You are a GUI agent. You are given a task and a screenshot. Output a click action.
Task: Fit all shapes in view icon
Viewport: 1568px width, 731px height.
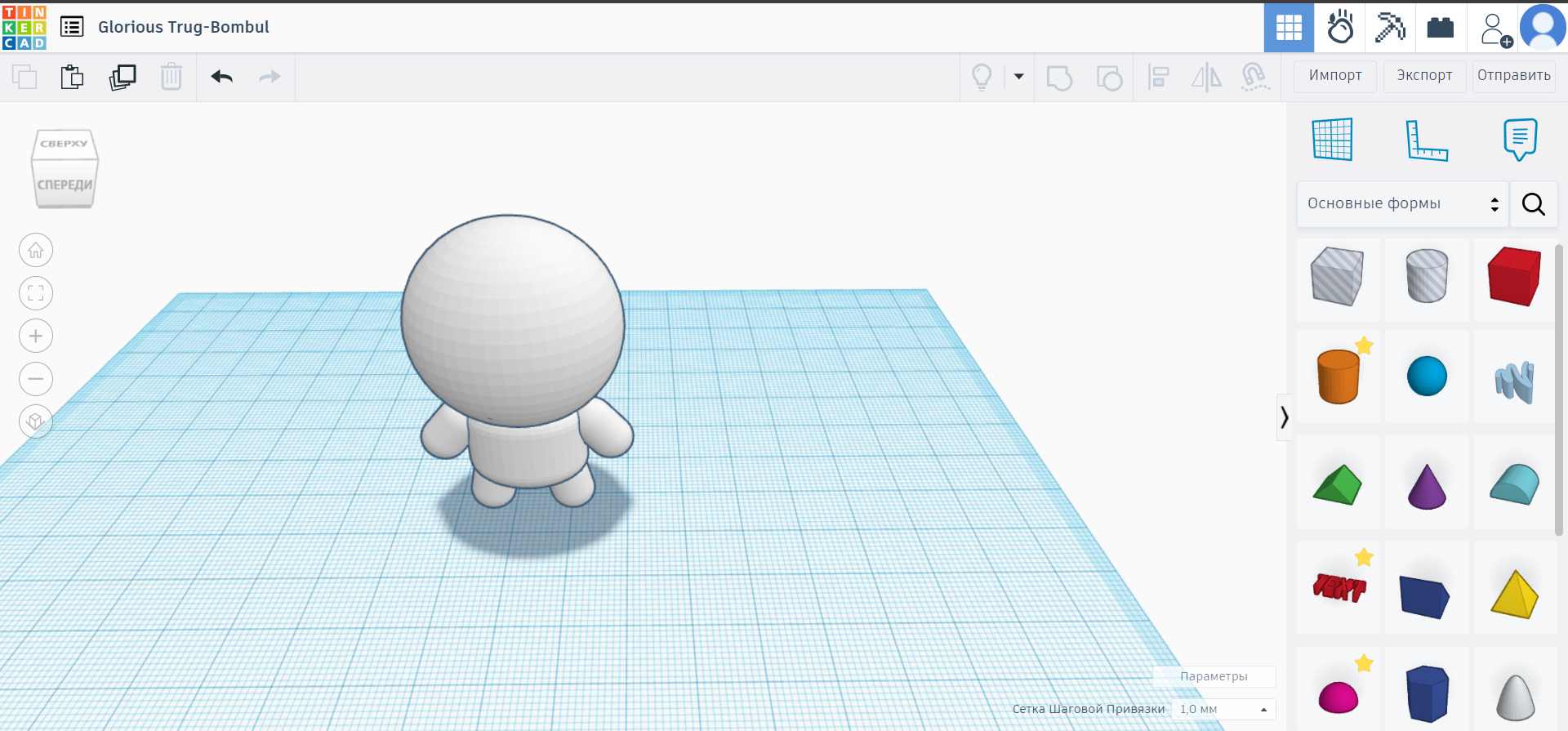[36, 293]
